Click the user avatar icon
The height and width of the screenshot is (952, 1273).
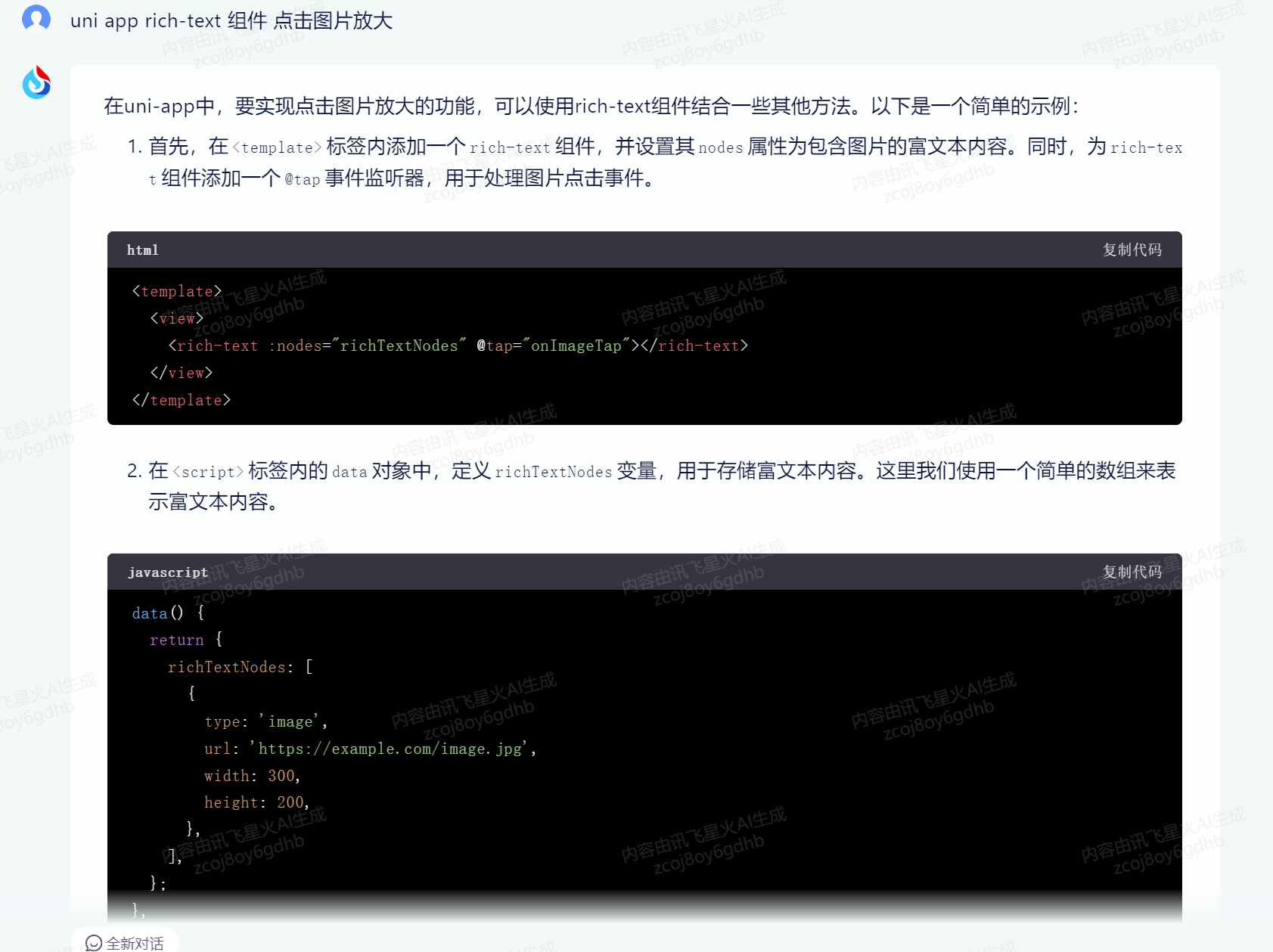click(36, 18)
